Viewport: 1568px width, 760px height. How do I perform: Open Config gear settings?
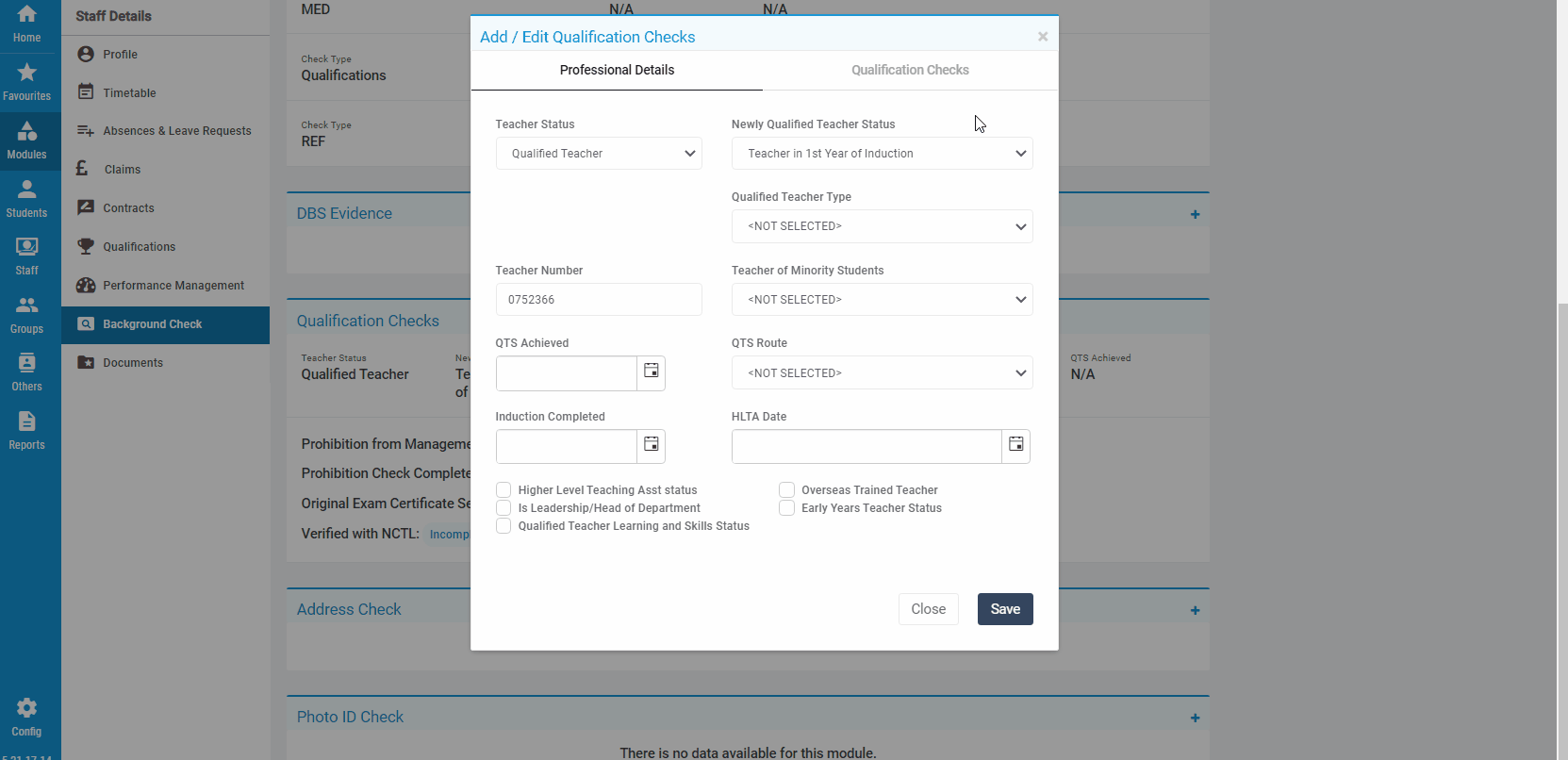26,717
